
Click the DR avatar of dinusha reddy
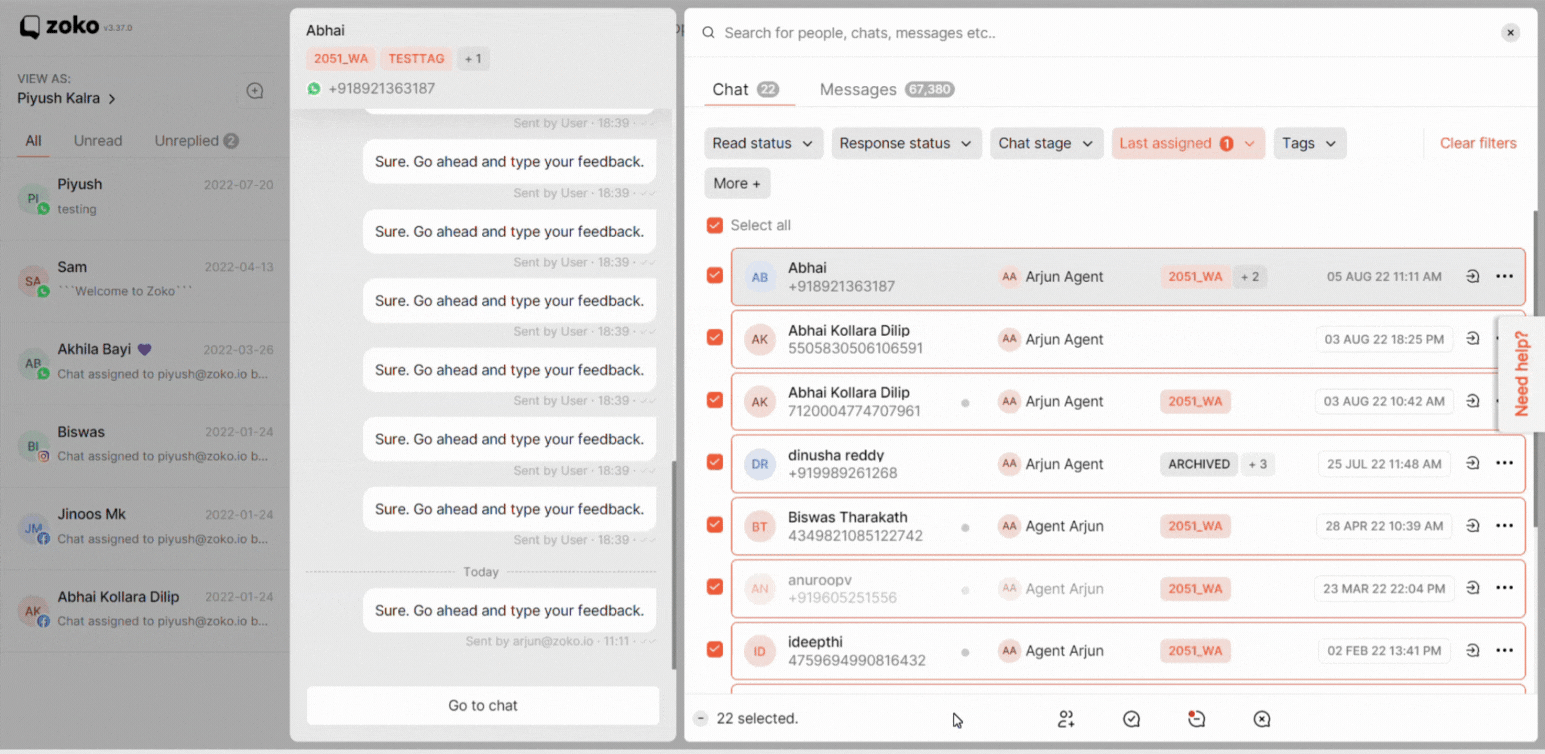pos(760,464)
